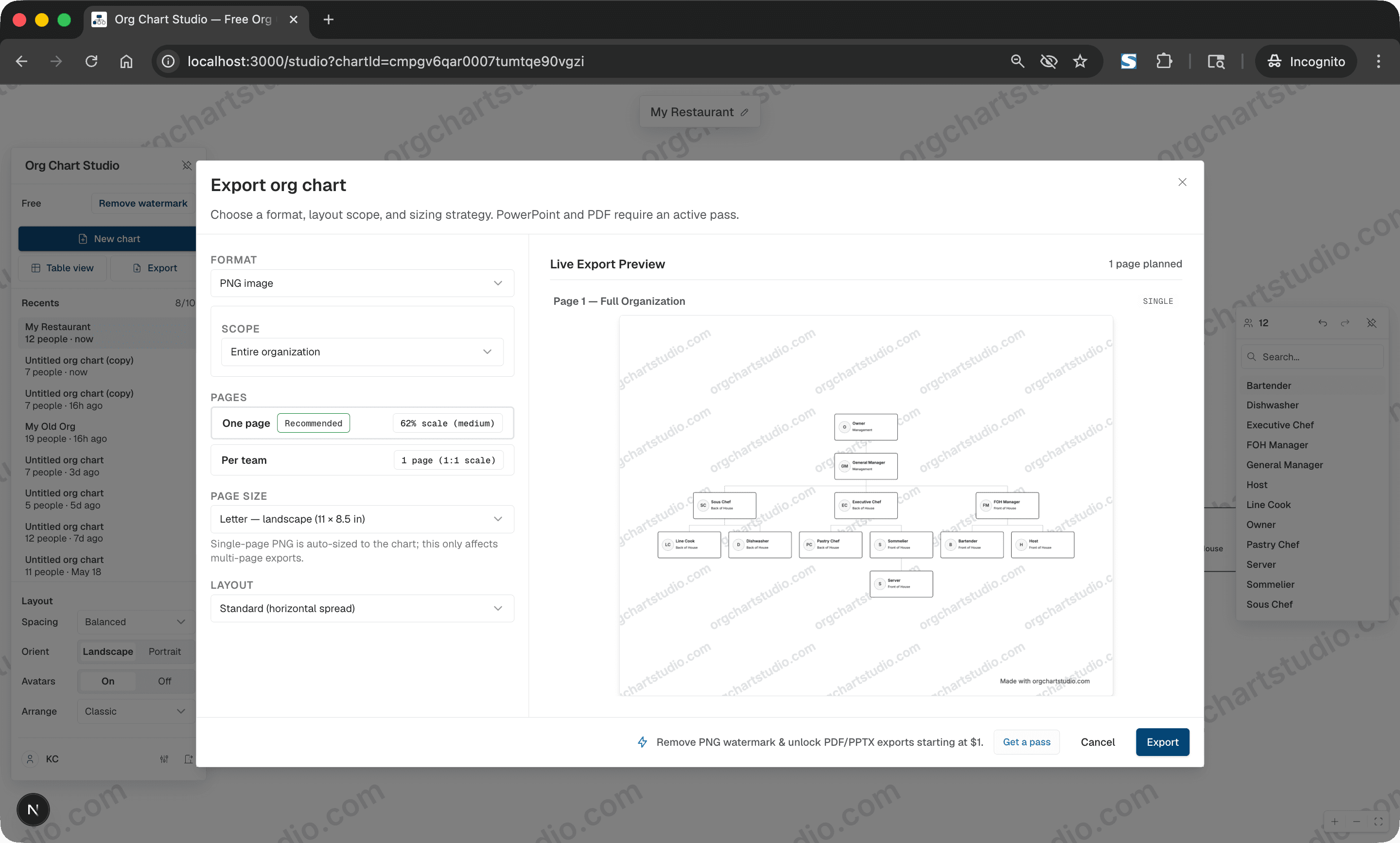Click the edit pencil next to My Restaurant

[744, 112]
